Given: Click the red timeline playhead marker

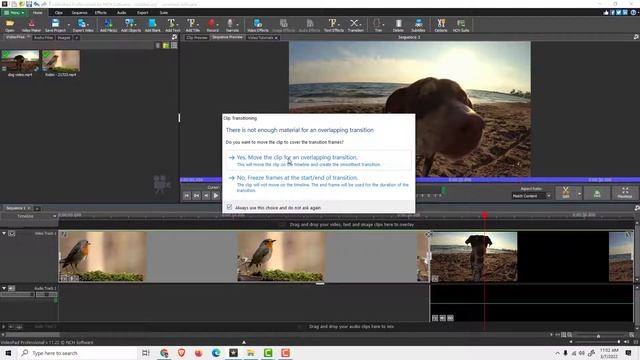Looking at the screenshot, I should [x=484, y=215].
